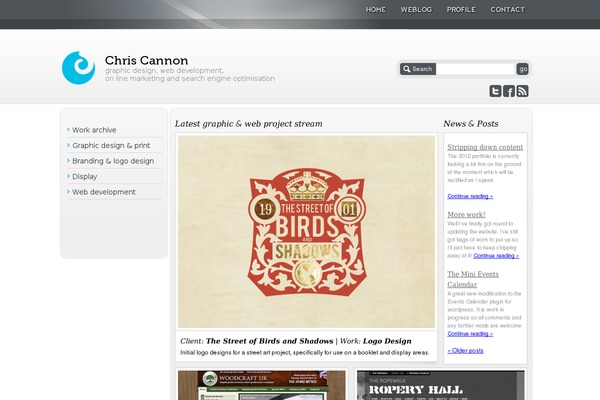
Task: Open the Street of Birds logo image
Action: coord(306,232)
